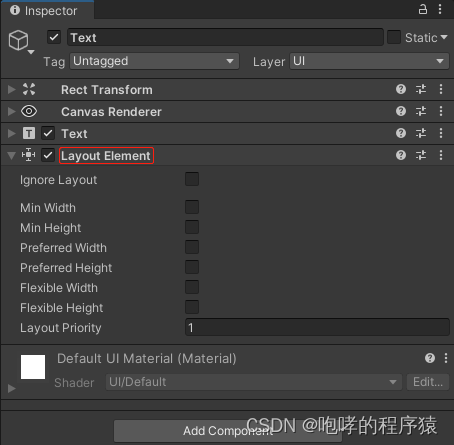The image size is (454, 445).
Task: Click the Inspector lock icon
Action: pyautogui.click(x=422, y=9)
